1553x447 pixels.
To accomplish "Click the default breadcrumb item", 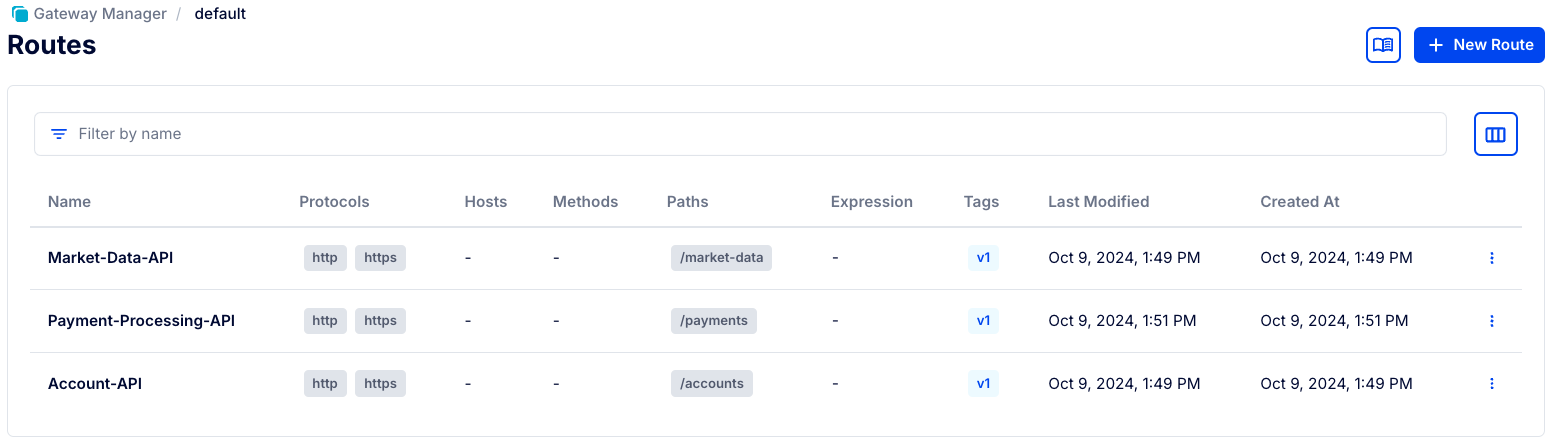I will (220, 14).
